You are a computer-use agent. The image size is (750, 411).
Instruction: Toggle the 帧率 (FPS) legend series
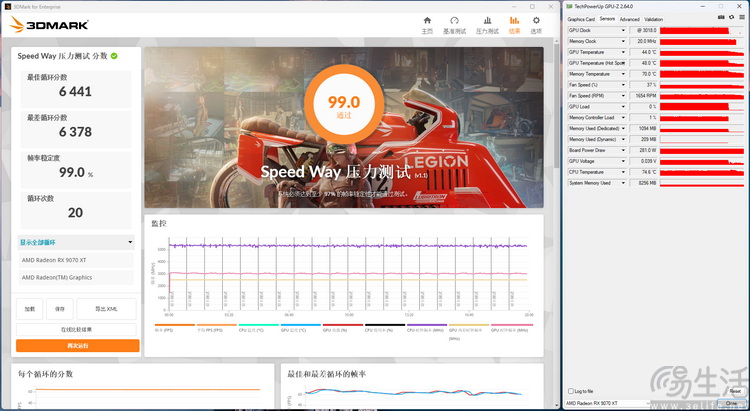point(162,328)
